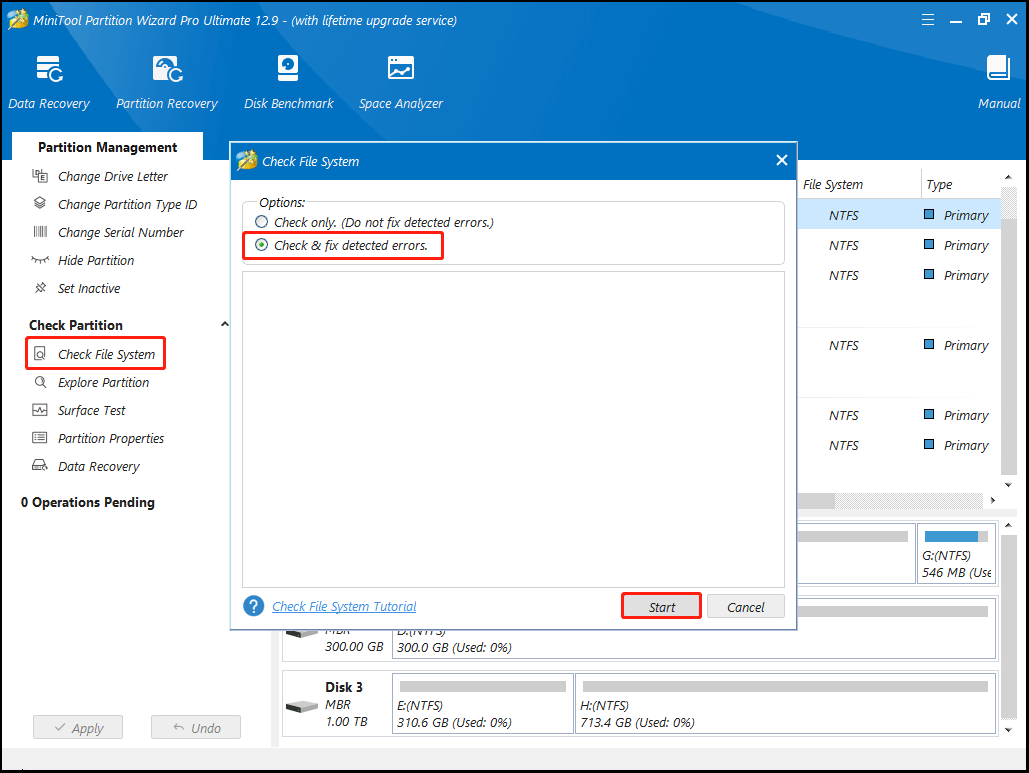Image resolution: width=1029 pixels, height=773 pixels.
Task: Open the Manual
Action: (x=997, y=80)
